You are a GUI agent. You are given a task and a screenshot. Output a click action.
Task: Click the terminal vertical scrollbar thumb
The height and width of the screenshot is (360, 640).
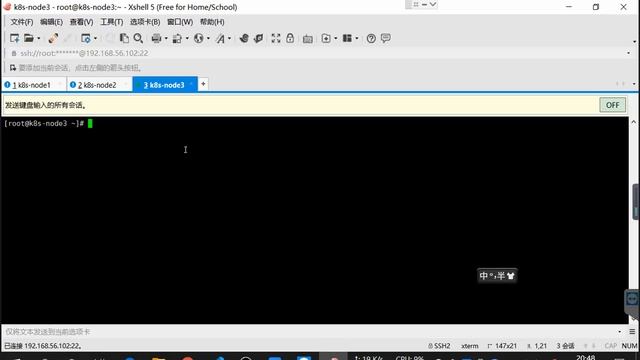(636, 202)
